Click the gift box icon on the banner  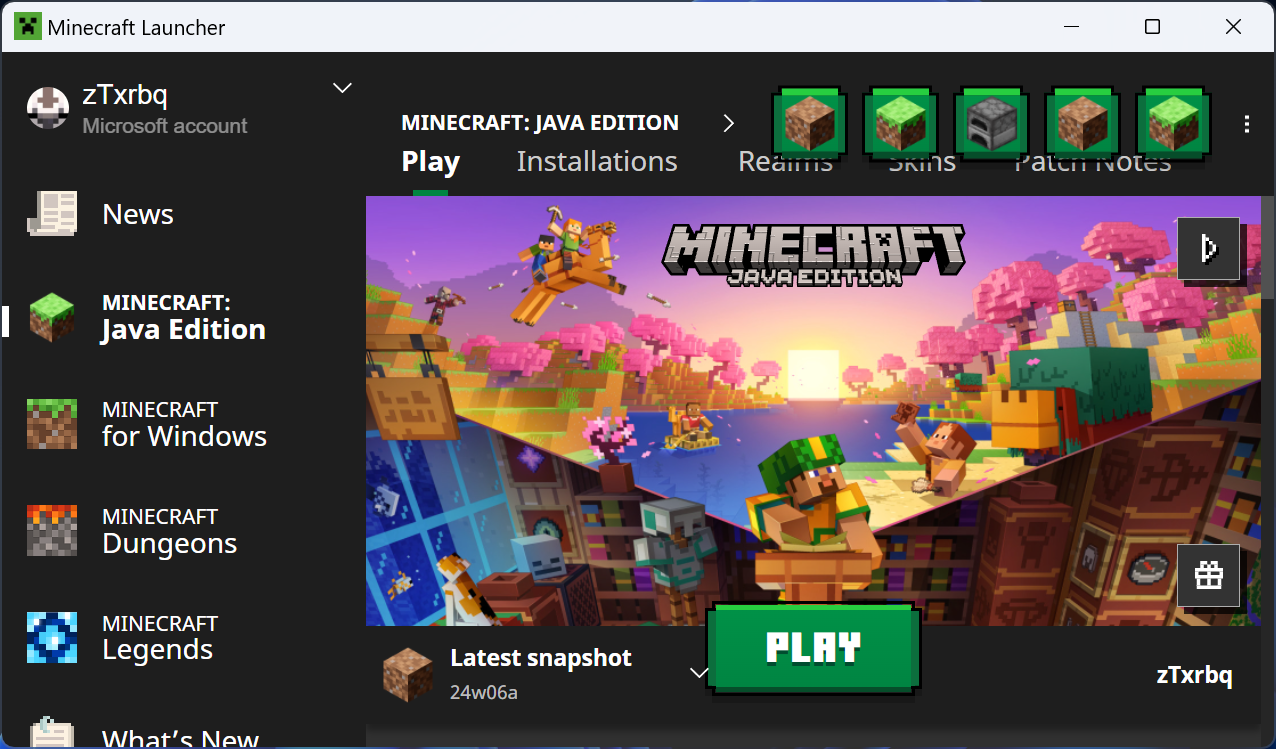click(1209, 576)
